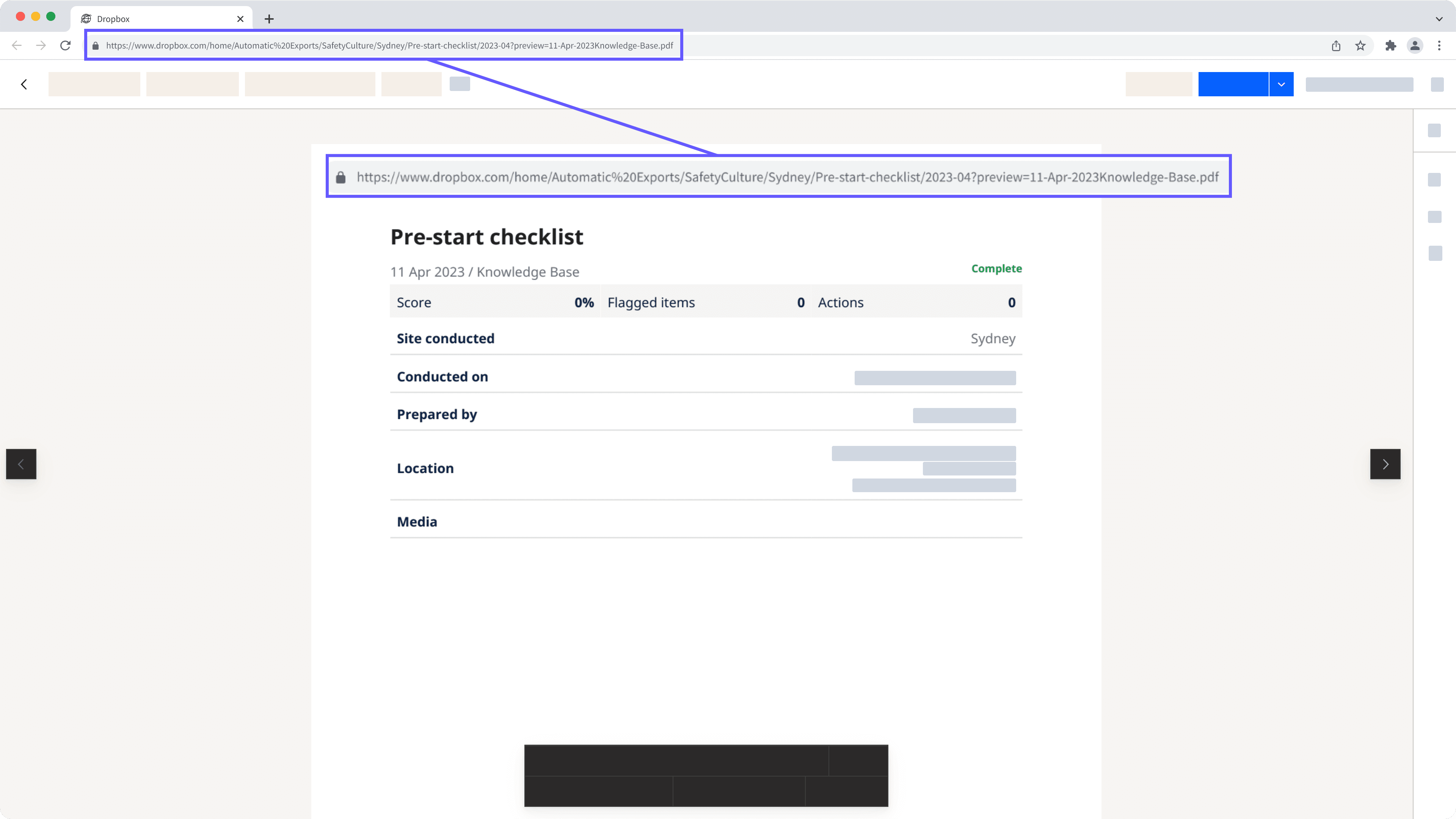Open the browser extensions puzzle icon
The width and height of the screenshot is (1456, 819).
click(1390, 45)
